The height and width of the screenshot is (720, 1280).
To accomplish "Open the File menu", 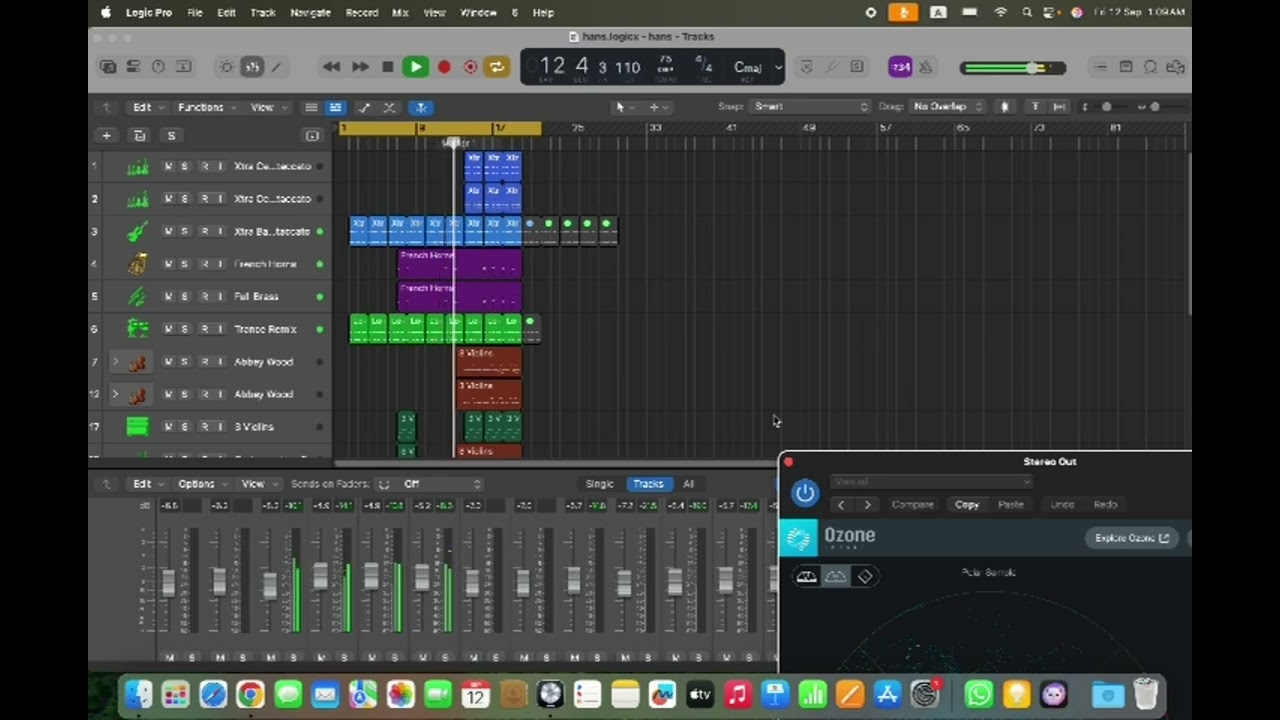I will (x=195, y=12).
